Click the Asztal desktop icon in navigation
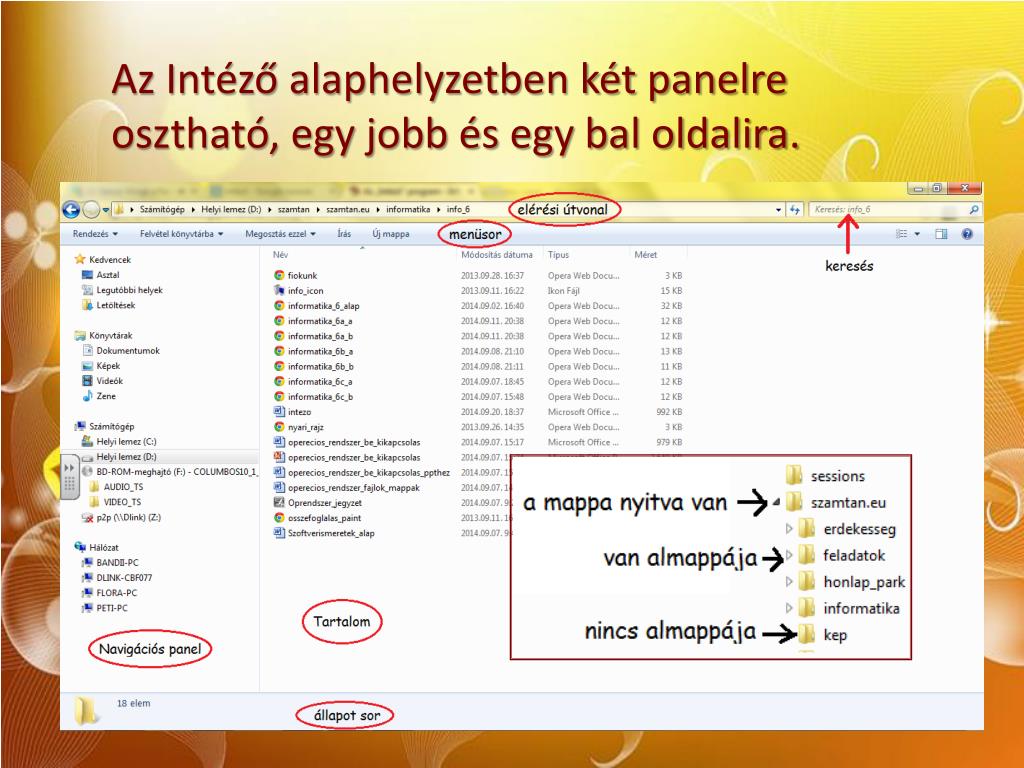 (x=88, y=275)
